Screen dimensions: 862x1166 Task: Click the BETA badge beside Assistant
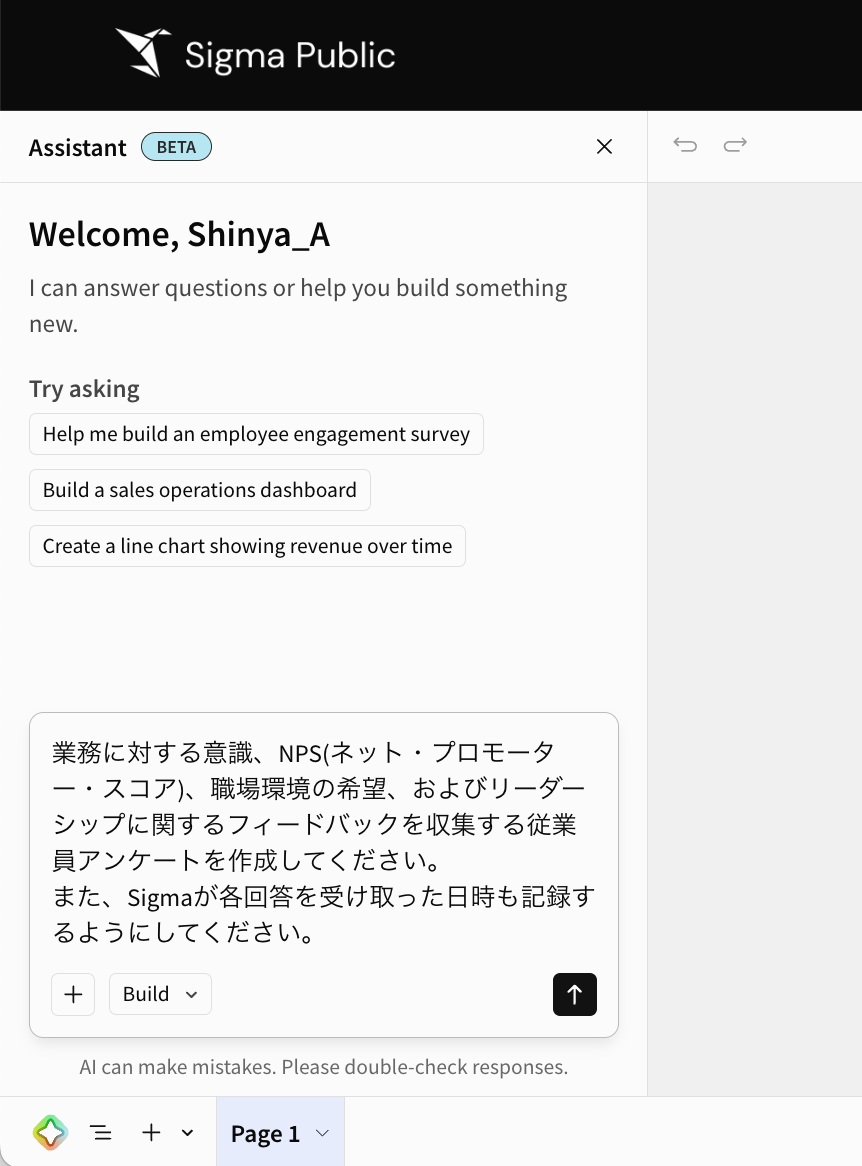pos(176,147)
